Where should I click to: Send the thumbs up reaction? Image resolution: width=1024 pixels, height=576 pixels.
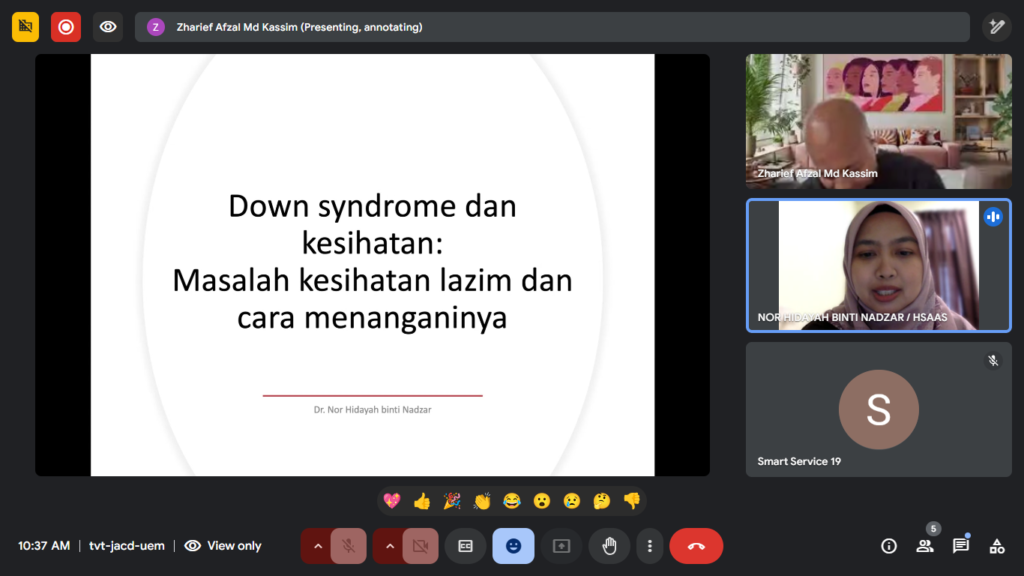coord(422,501)
